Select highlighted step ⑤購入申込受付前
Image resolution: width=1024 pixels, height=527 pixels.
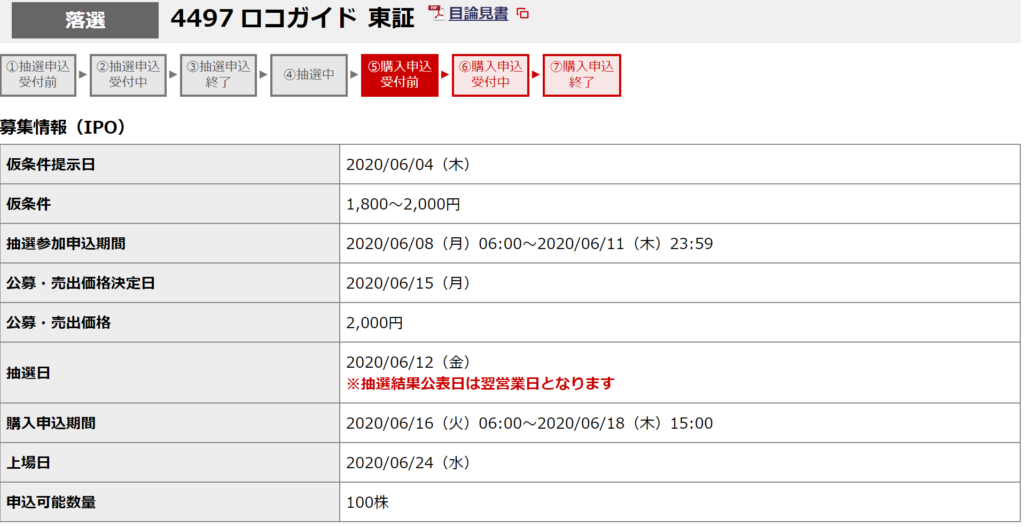coord(400,75)
